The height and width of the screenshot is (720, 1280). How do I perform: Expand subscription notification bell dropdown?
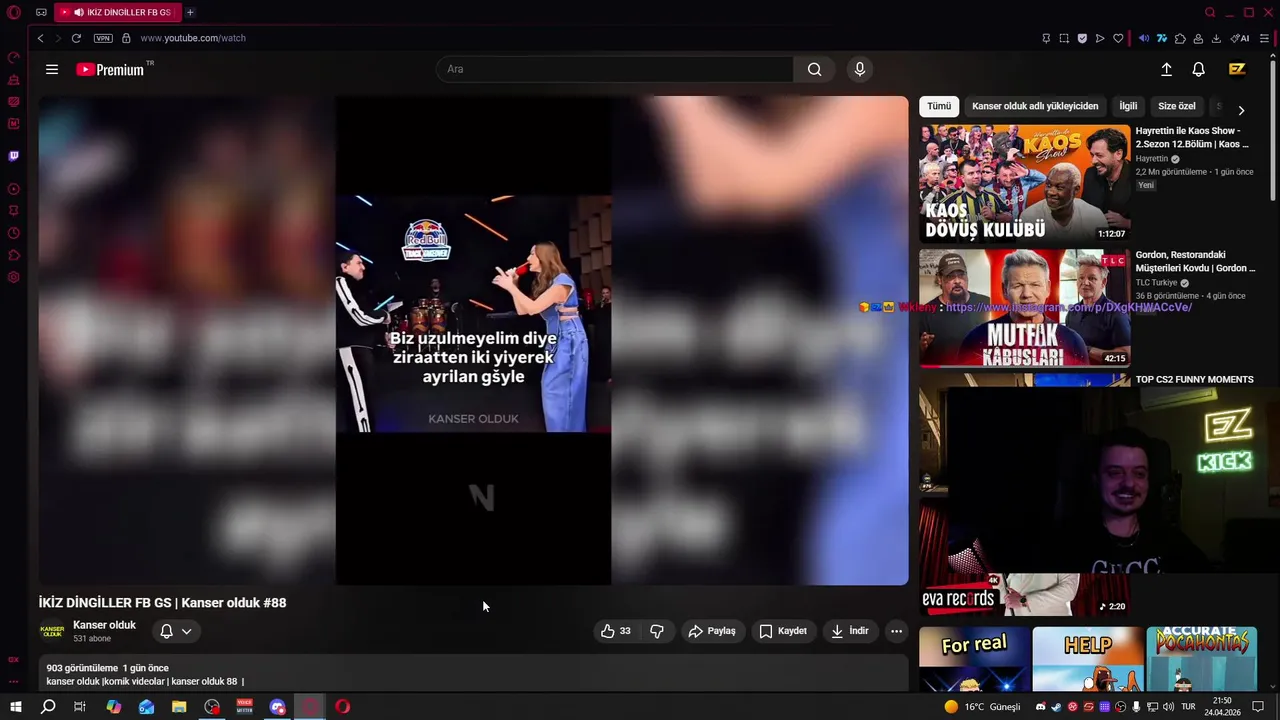click(x=176, y=631)
